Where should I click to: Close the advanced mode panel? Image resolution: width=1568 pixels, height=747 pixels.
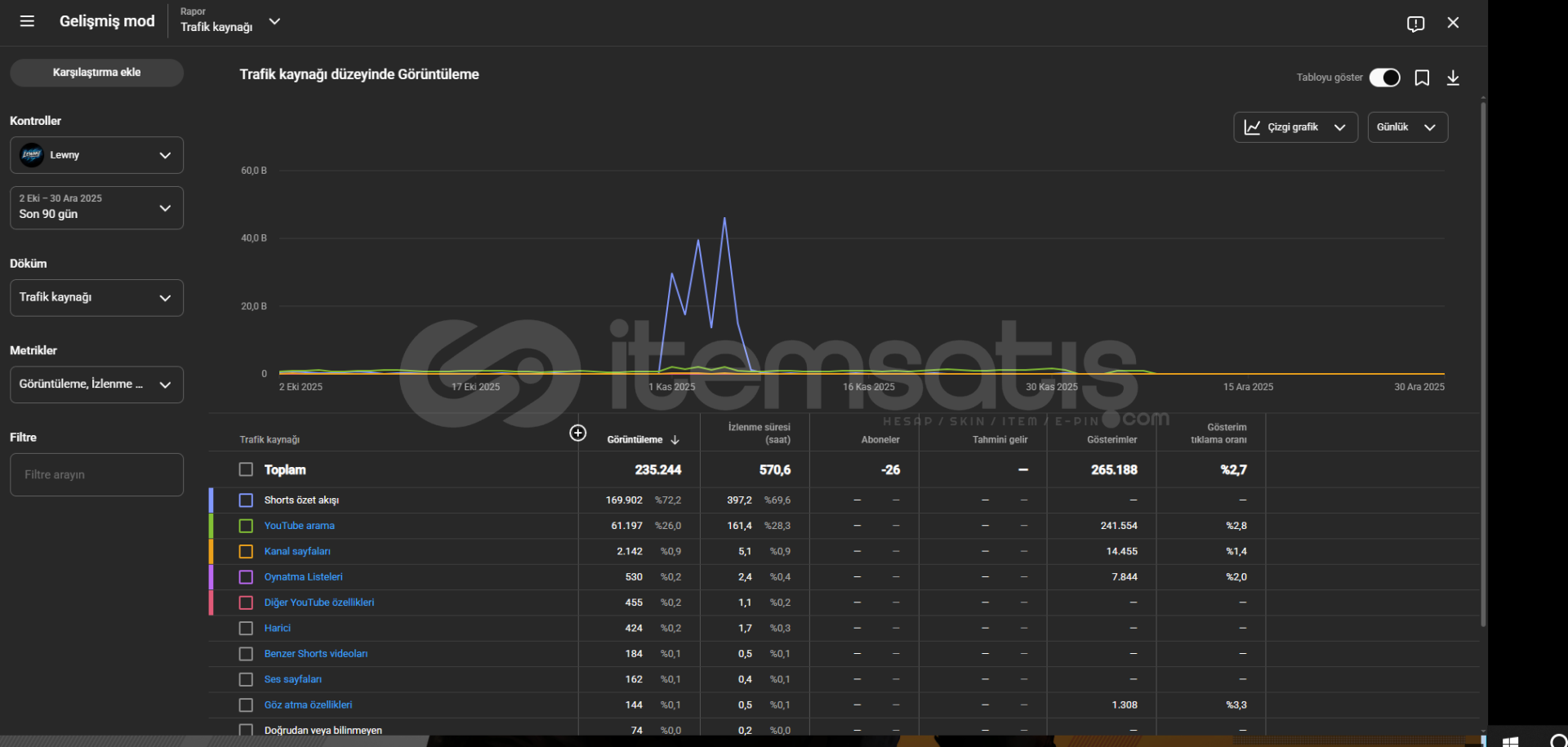1453,23
